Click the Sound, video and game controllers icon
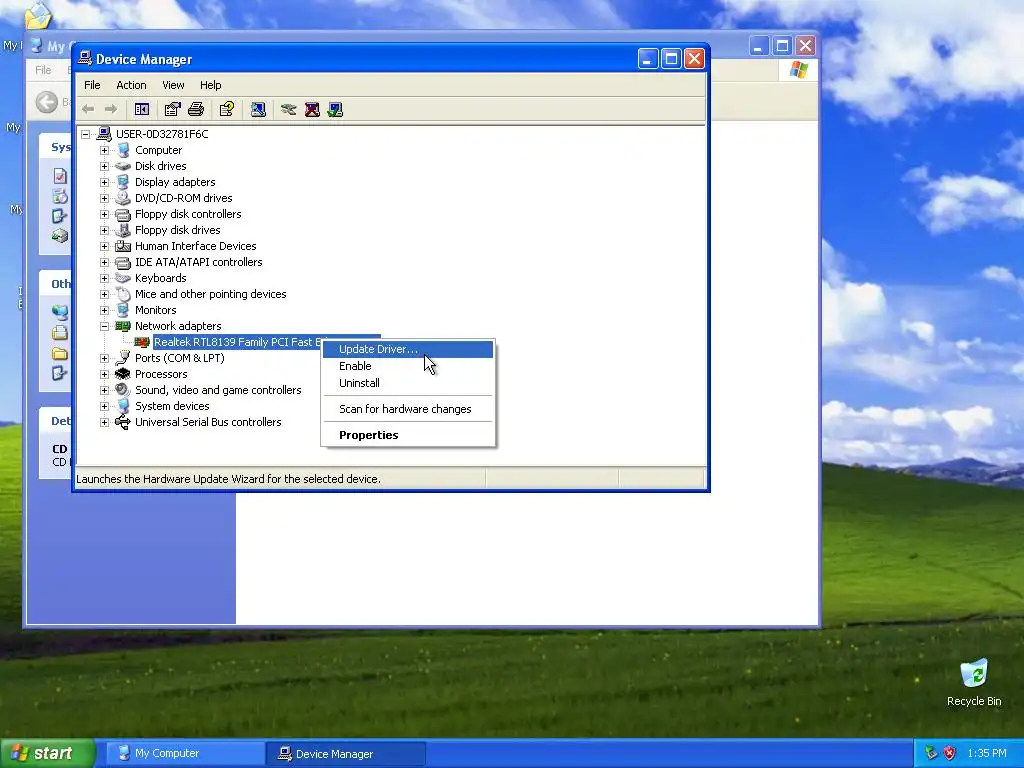This screenshot has height=768, width=1024. click(x=123, y=390)
